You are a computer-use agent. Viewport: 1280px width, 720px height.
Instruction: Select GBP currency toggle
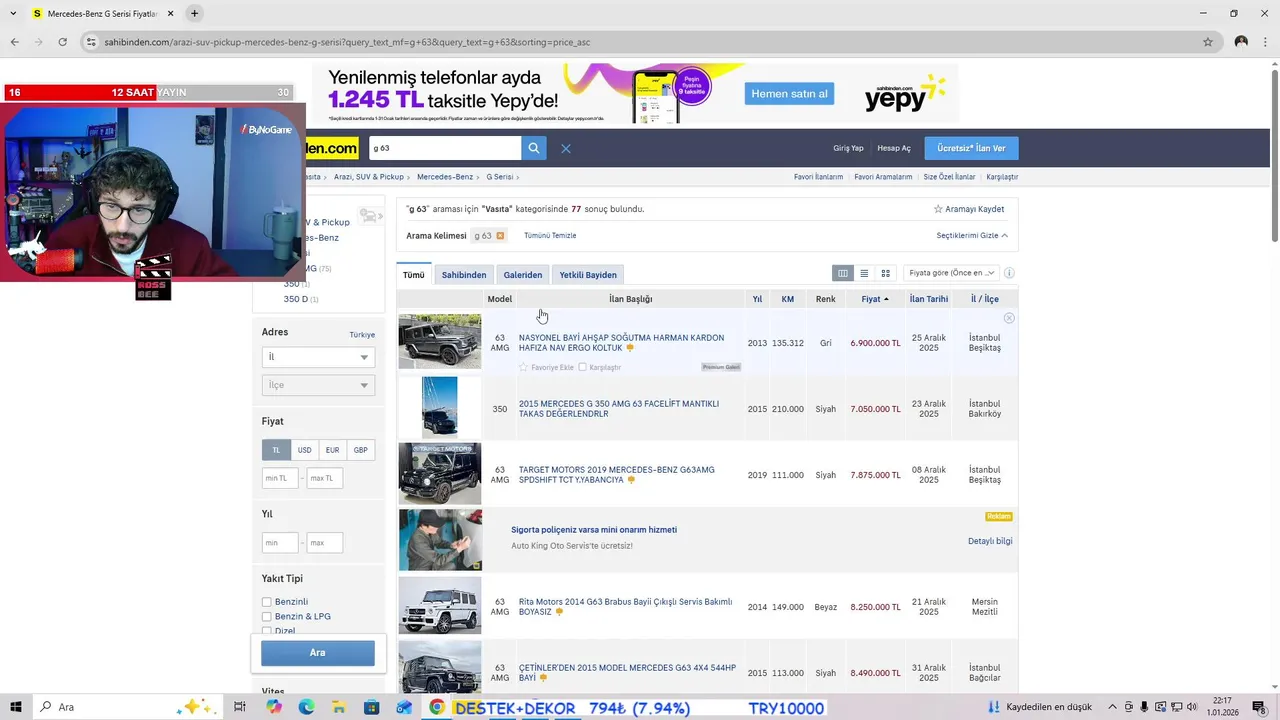pyautogui.click(x=360, y=450)
